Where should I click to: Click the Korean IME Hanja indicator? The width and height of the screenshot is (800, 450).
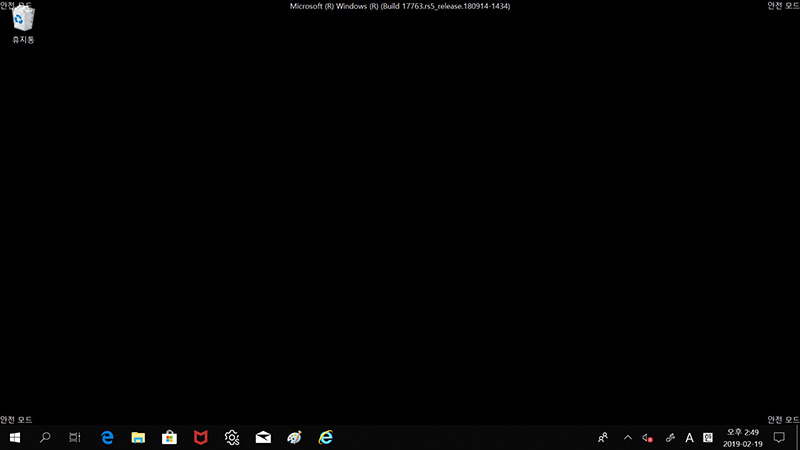(708, 437)
